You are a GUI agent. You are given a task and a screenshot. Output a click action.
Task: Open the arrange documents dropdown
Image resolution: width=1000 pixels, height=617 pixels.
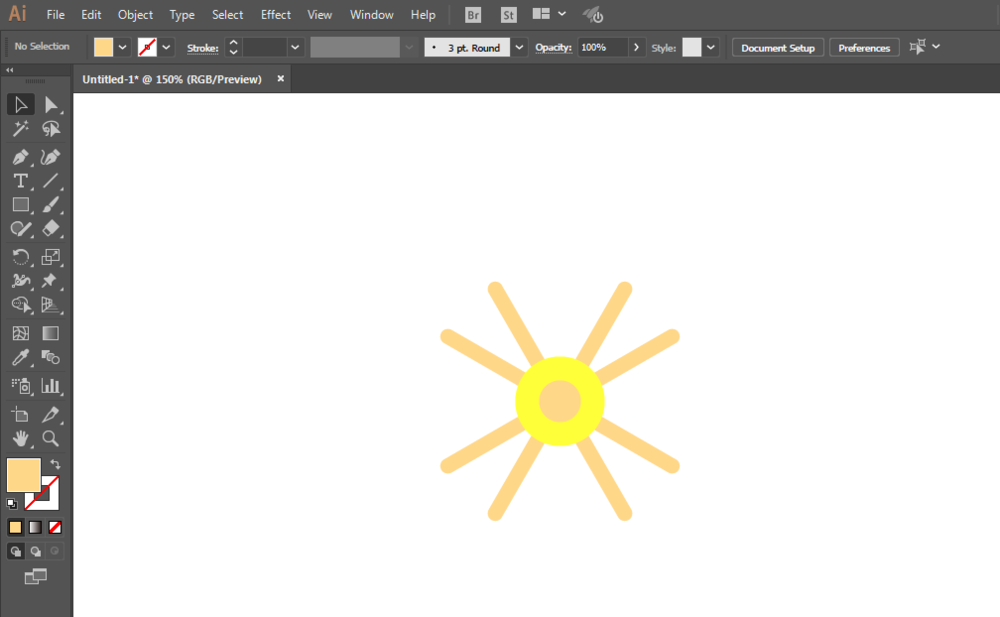(x=562, y=13)
